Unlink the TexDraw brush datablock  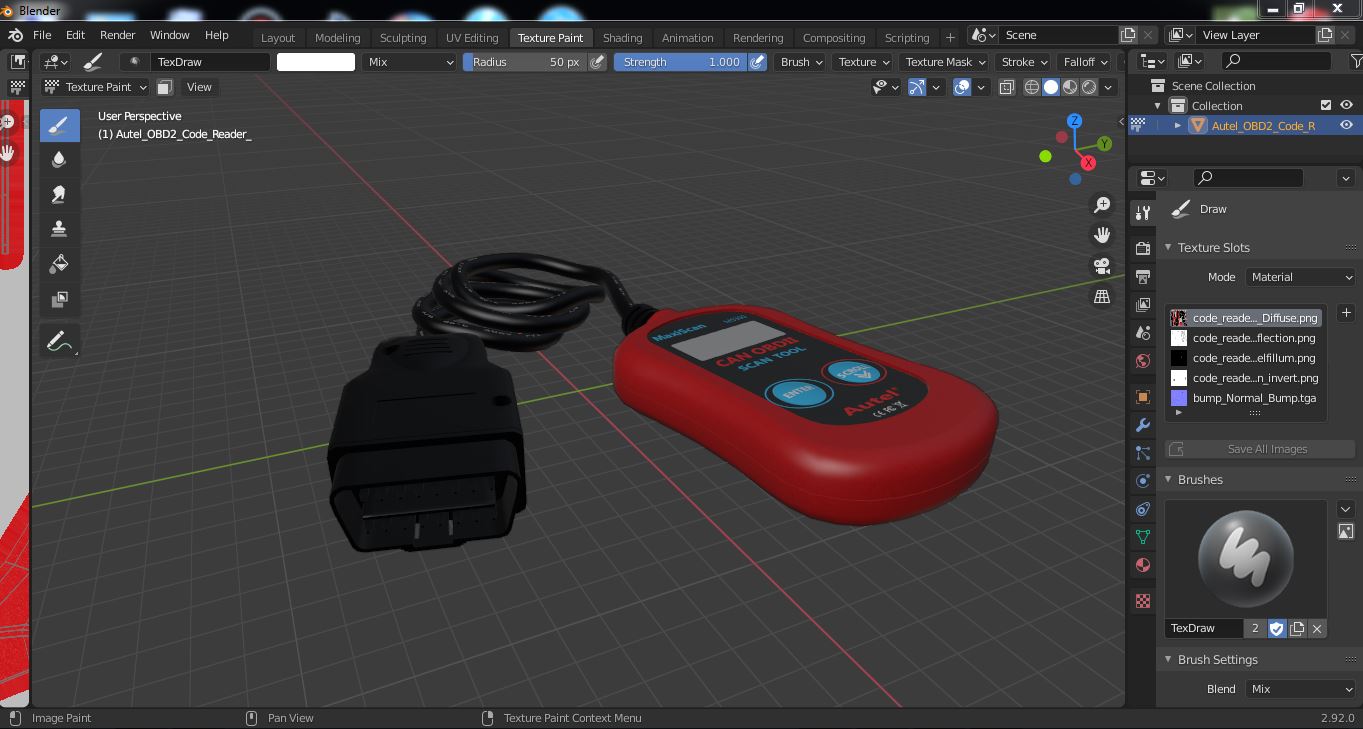point(1317,628)
